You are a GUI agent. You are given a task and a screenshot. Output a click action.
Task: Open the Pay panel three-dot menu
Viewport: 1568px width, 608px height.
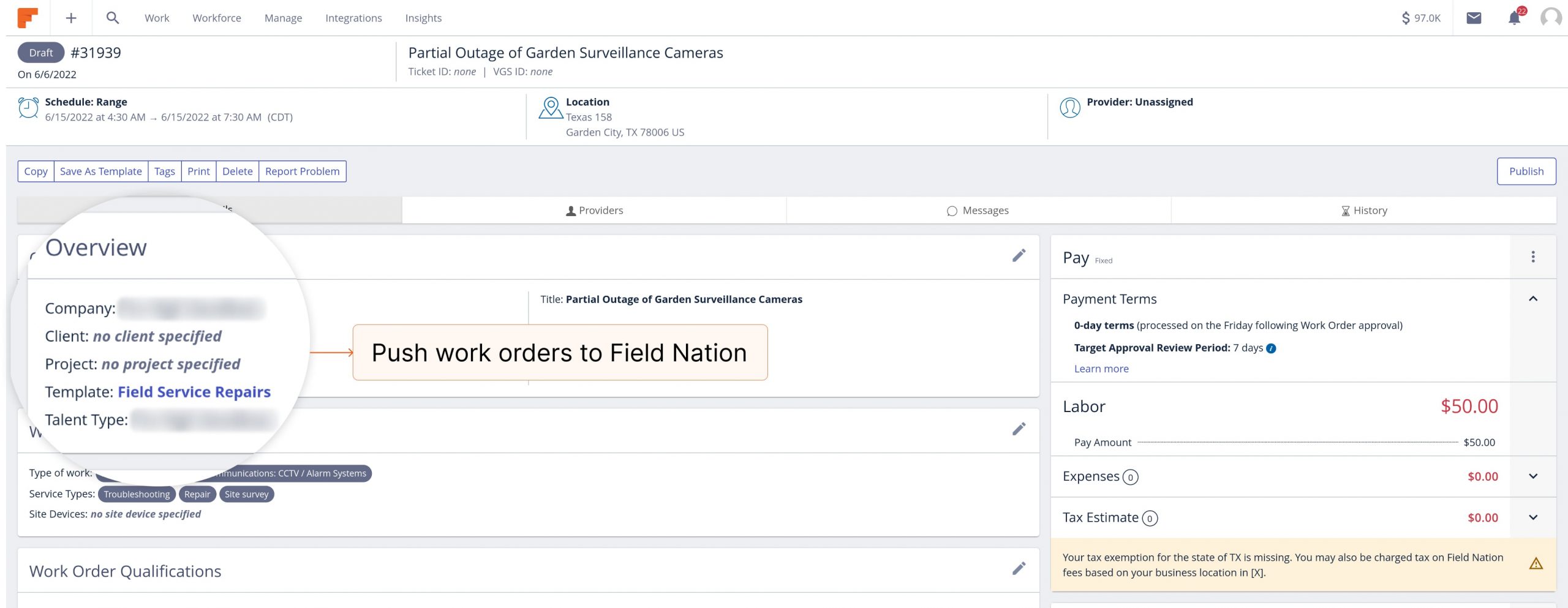point(1533,257)
